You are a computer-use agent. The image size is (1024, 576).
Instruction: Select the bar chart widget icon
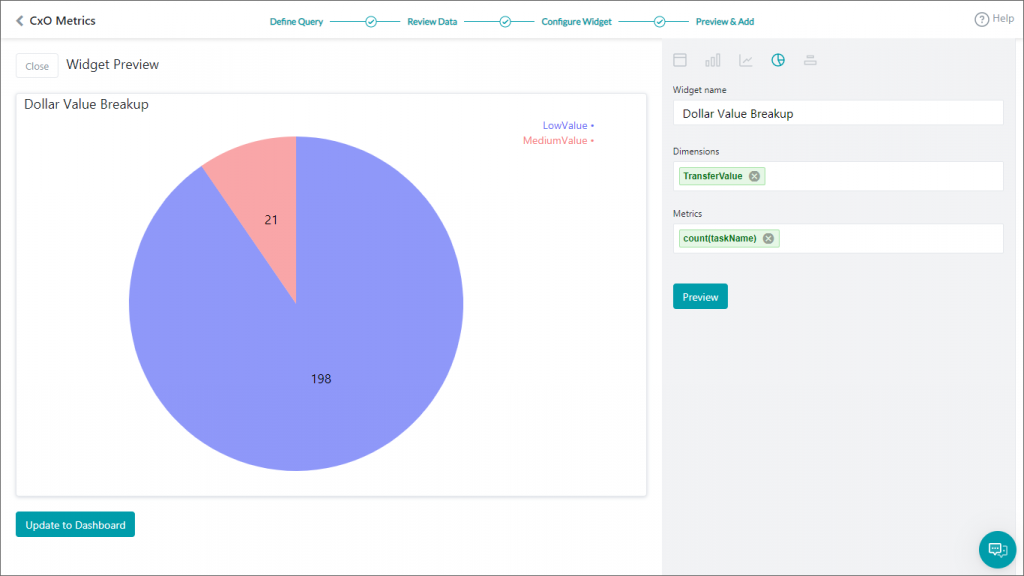tap(712, 60)
